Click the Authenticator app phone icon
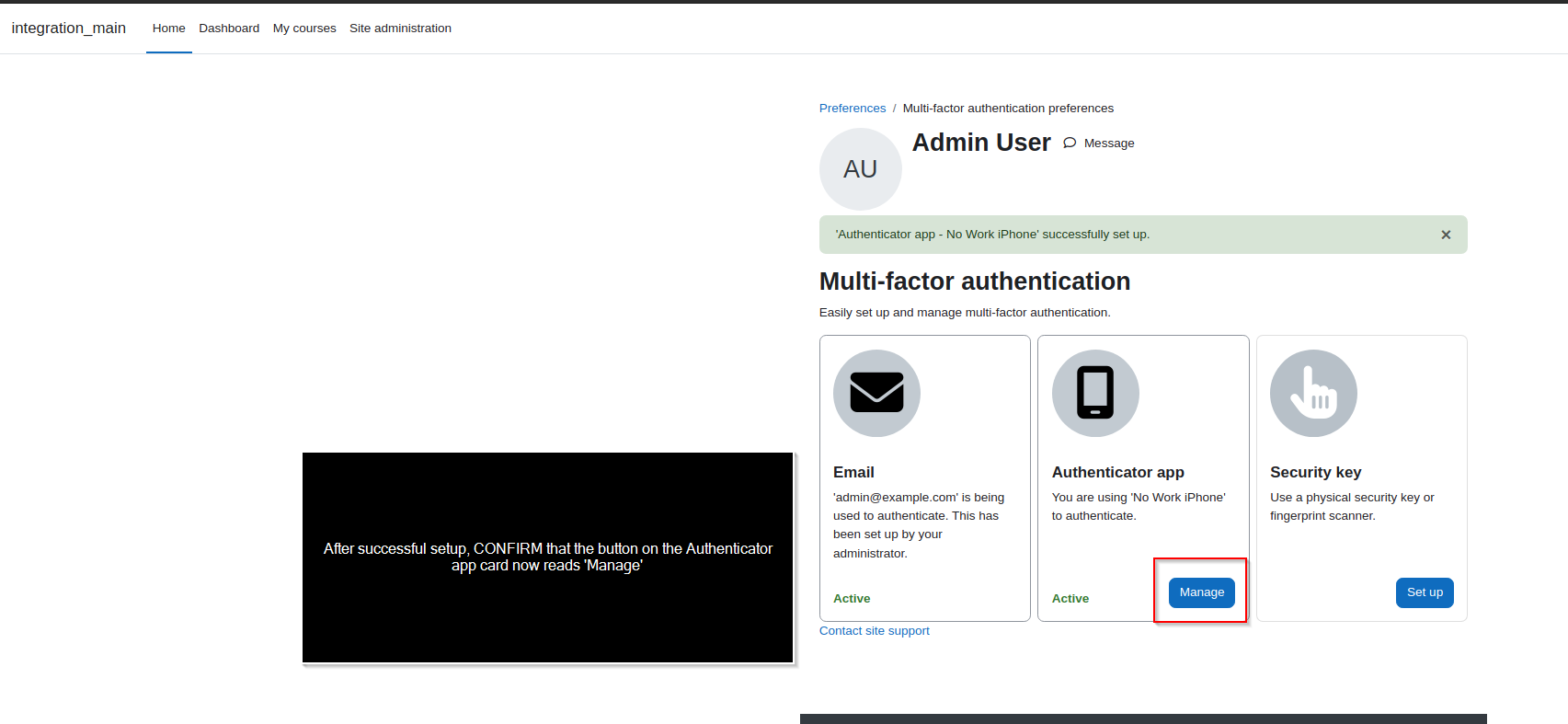1568x724 pixels. pyautogui.click(x=1095, y=393)
